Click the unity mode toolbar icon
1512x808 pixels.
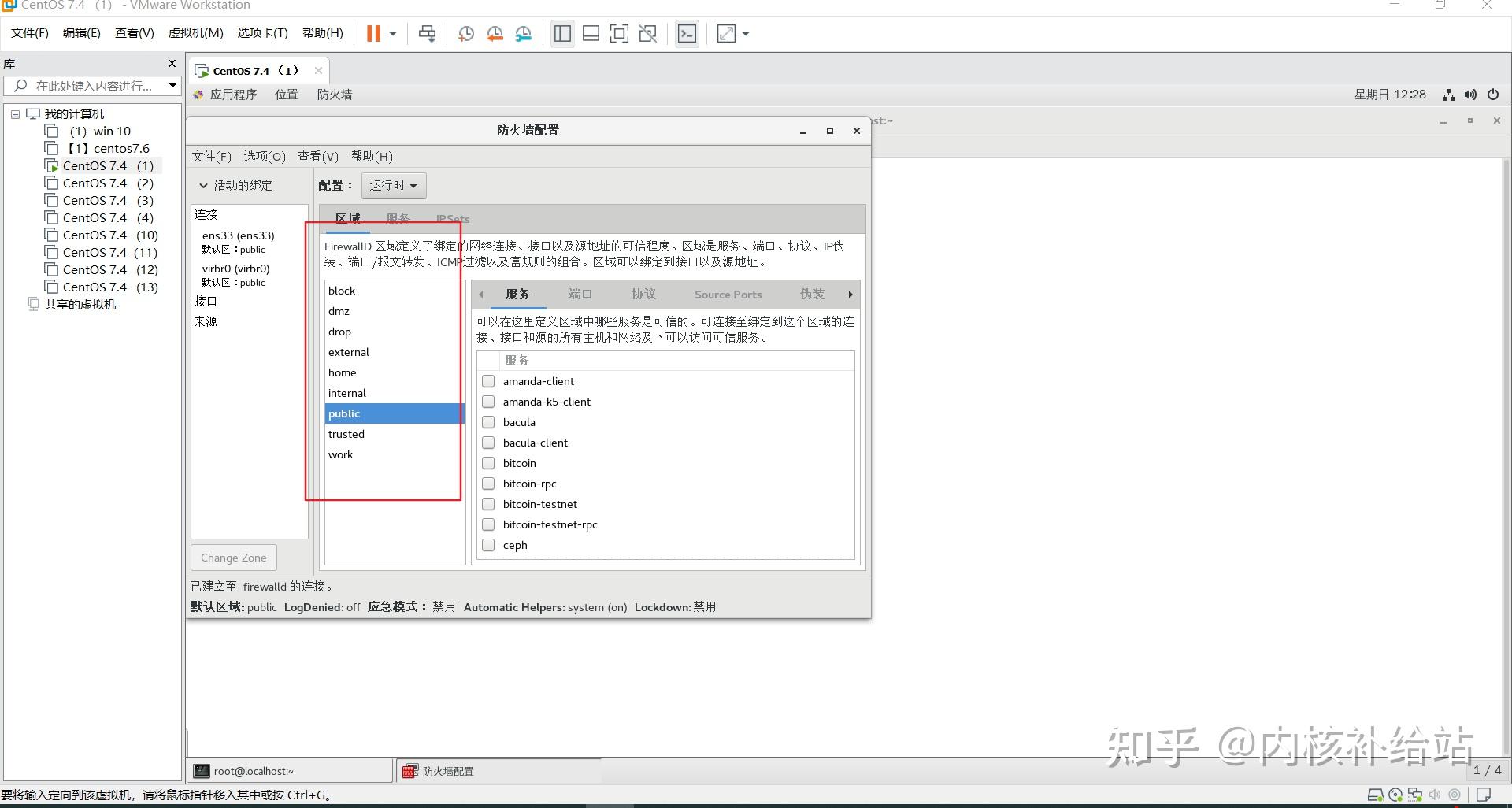[x=647, y=33]
